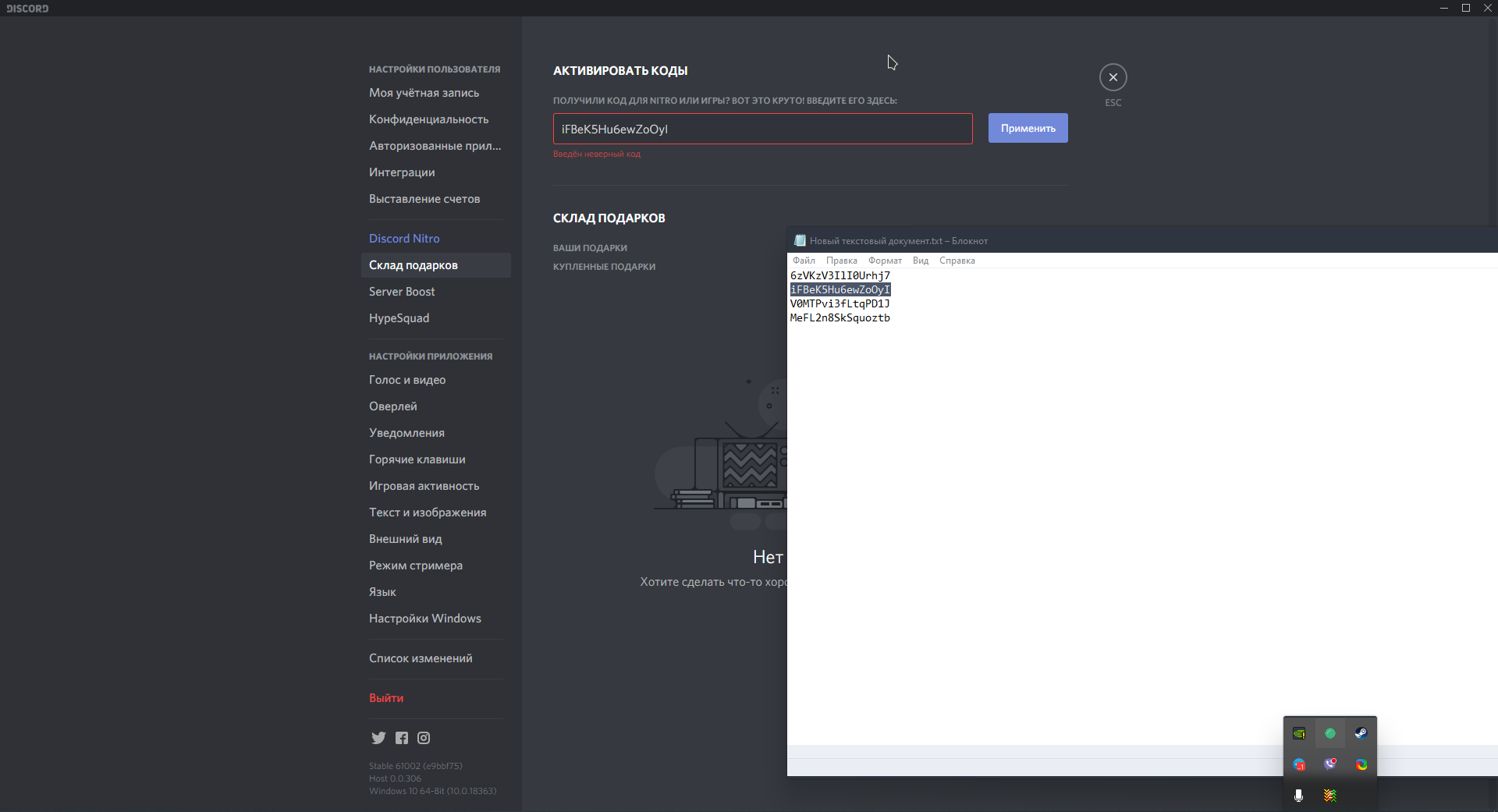Open Язык settings

(x=435, y=592)
